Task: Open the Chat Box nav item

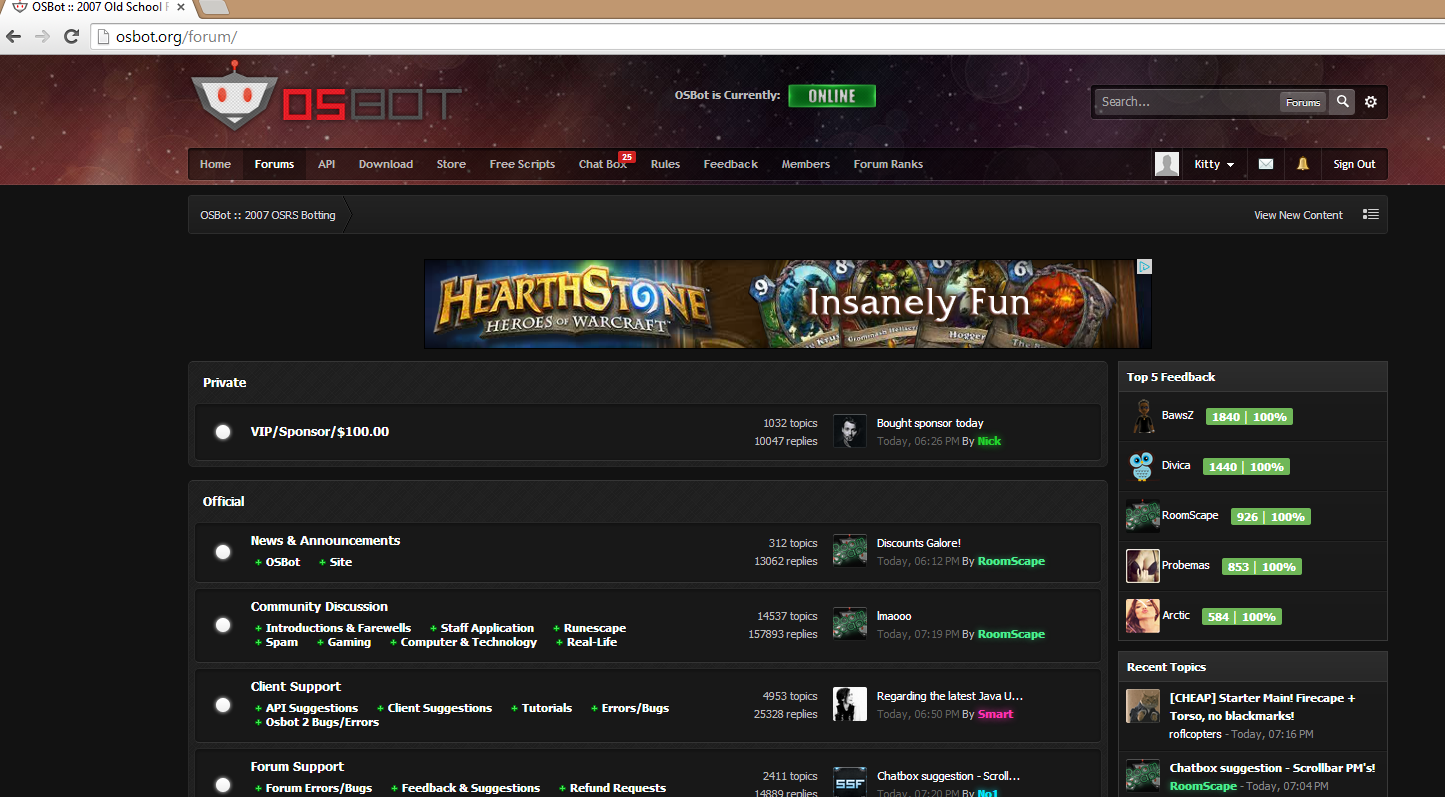Action: click(603, 164)
